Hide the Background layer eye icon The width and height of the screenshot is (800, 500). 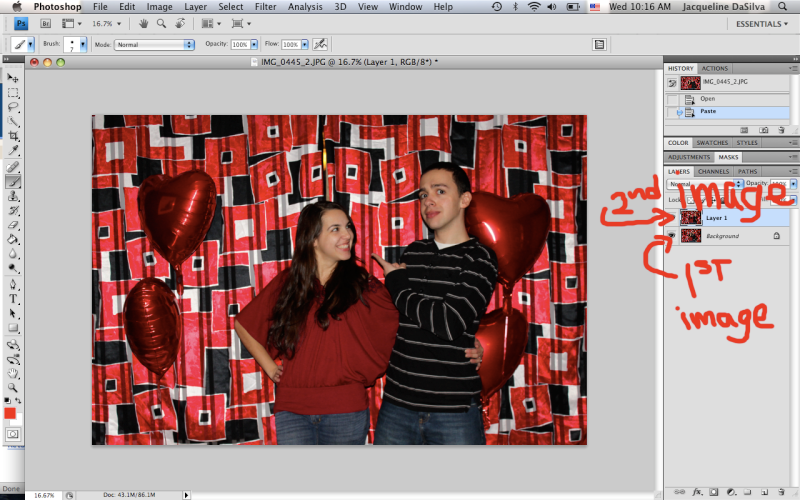click(671, 235)
